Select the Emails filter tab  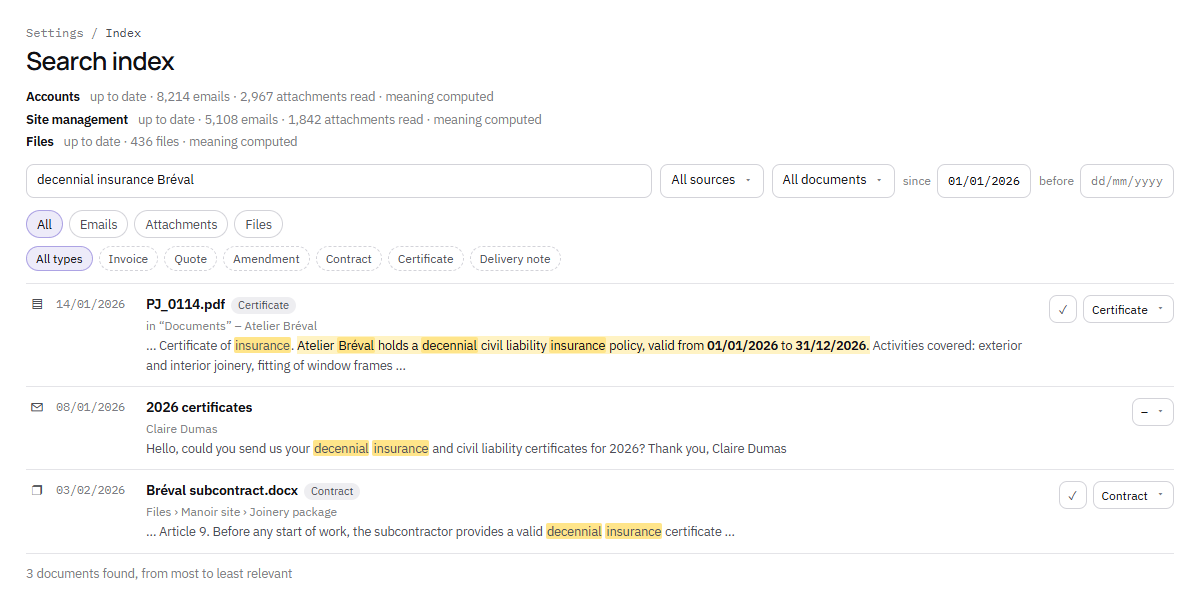point(99,224)
